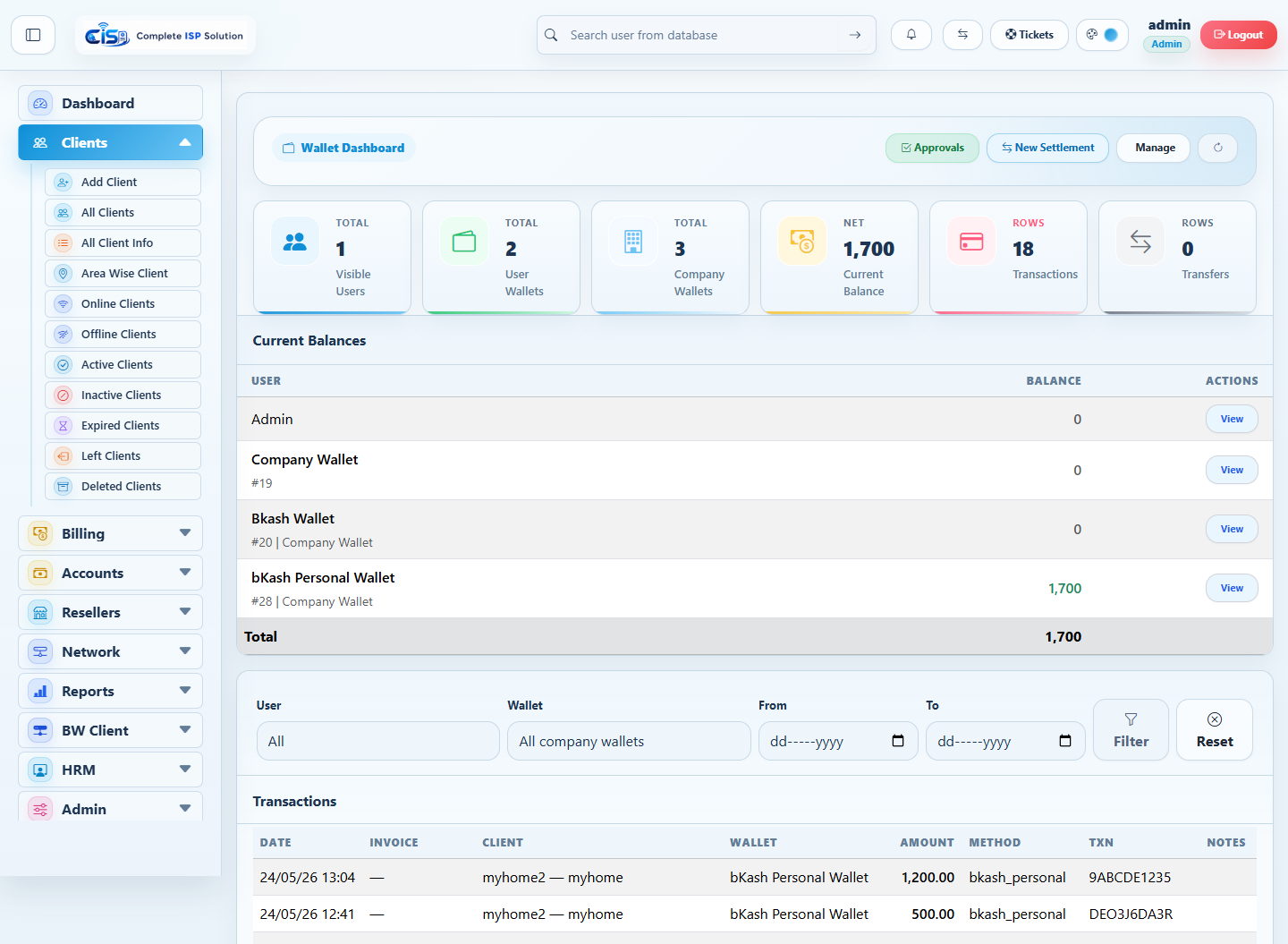
Task: Open Dashboard from the sidebar
Action: 110,103
